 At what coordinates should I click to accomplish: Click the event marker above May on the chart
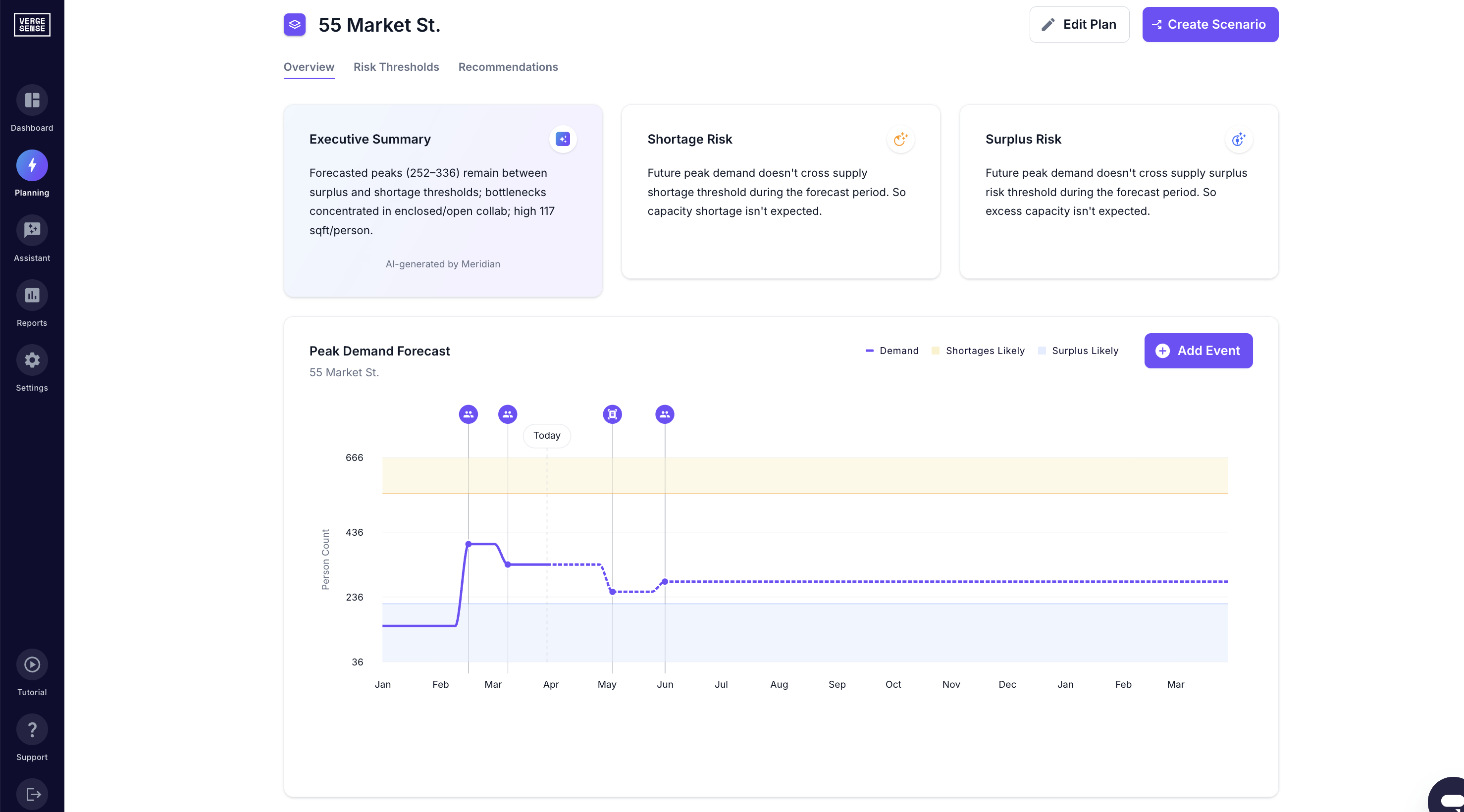[x=612, y=414]
